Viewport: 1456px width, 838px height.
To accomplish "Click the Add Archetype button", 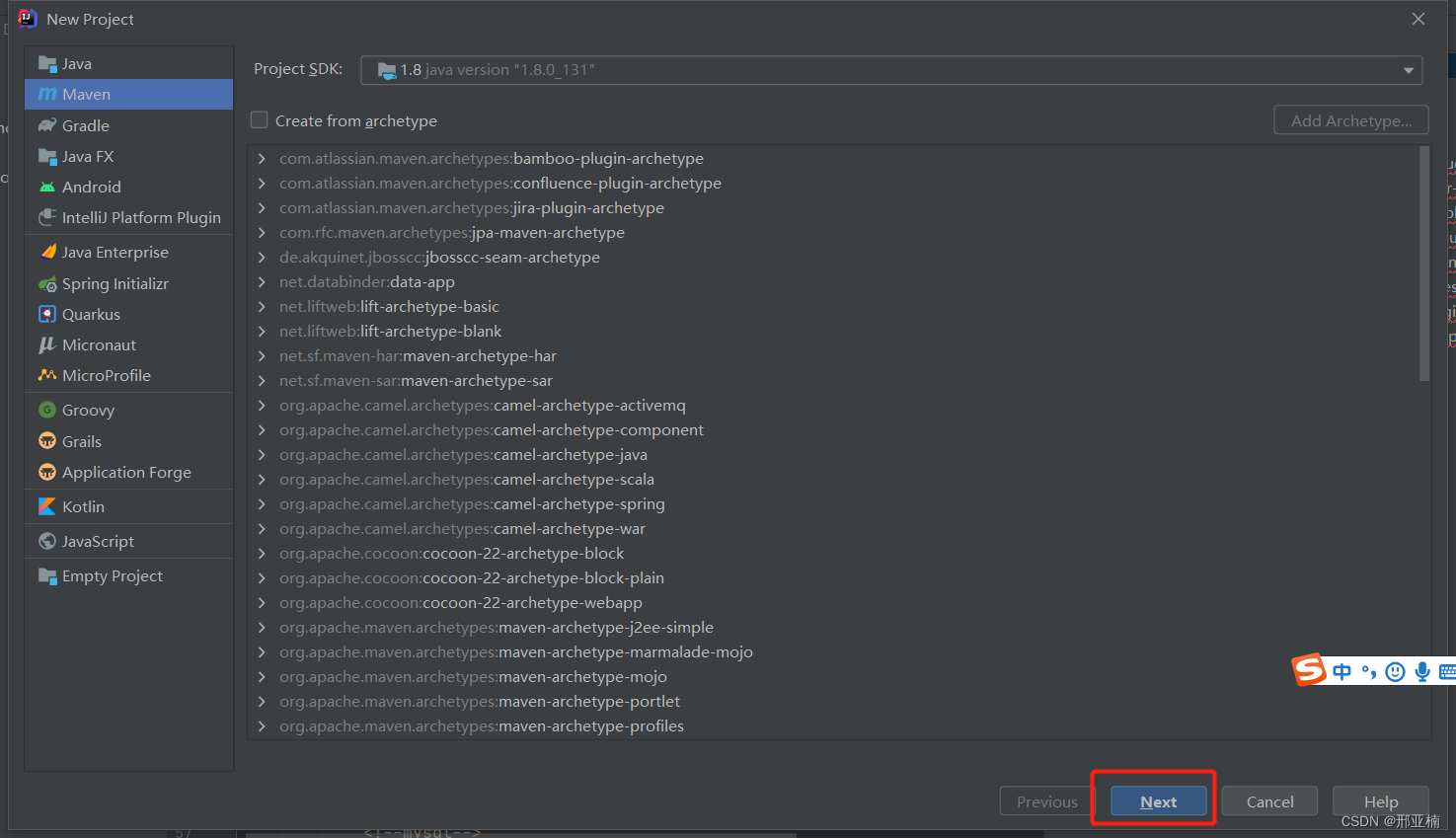I will pos(1350,120).
